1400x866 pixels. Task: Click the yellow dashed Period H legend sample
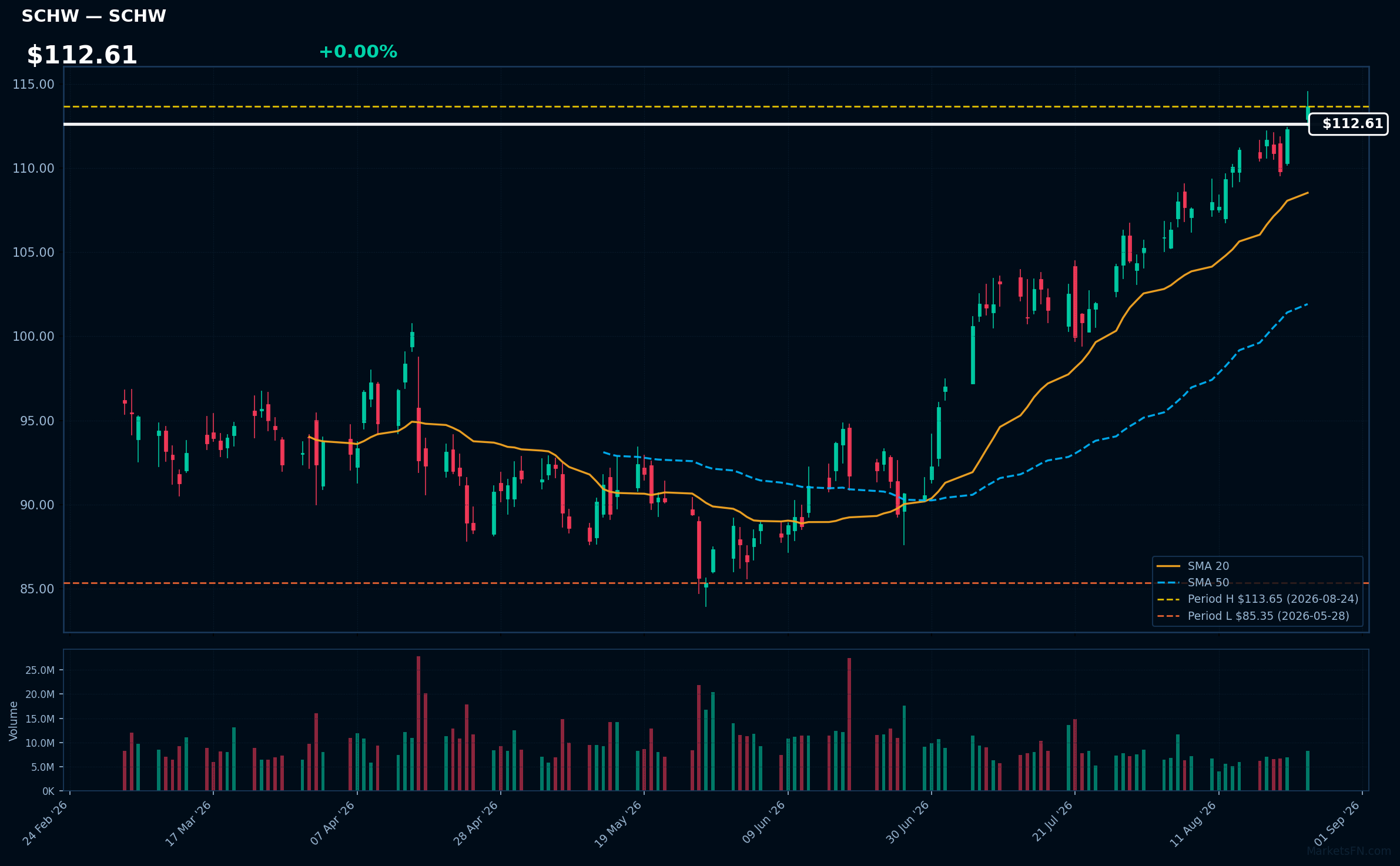(x=1168, y=599)
